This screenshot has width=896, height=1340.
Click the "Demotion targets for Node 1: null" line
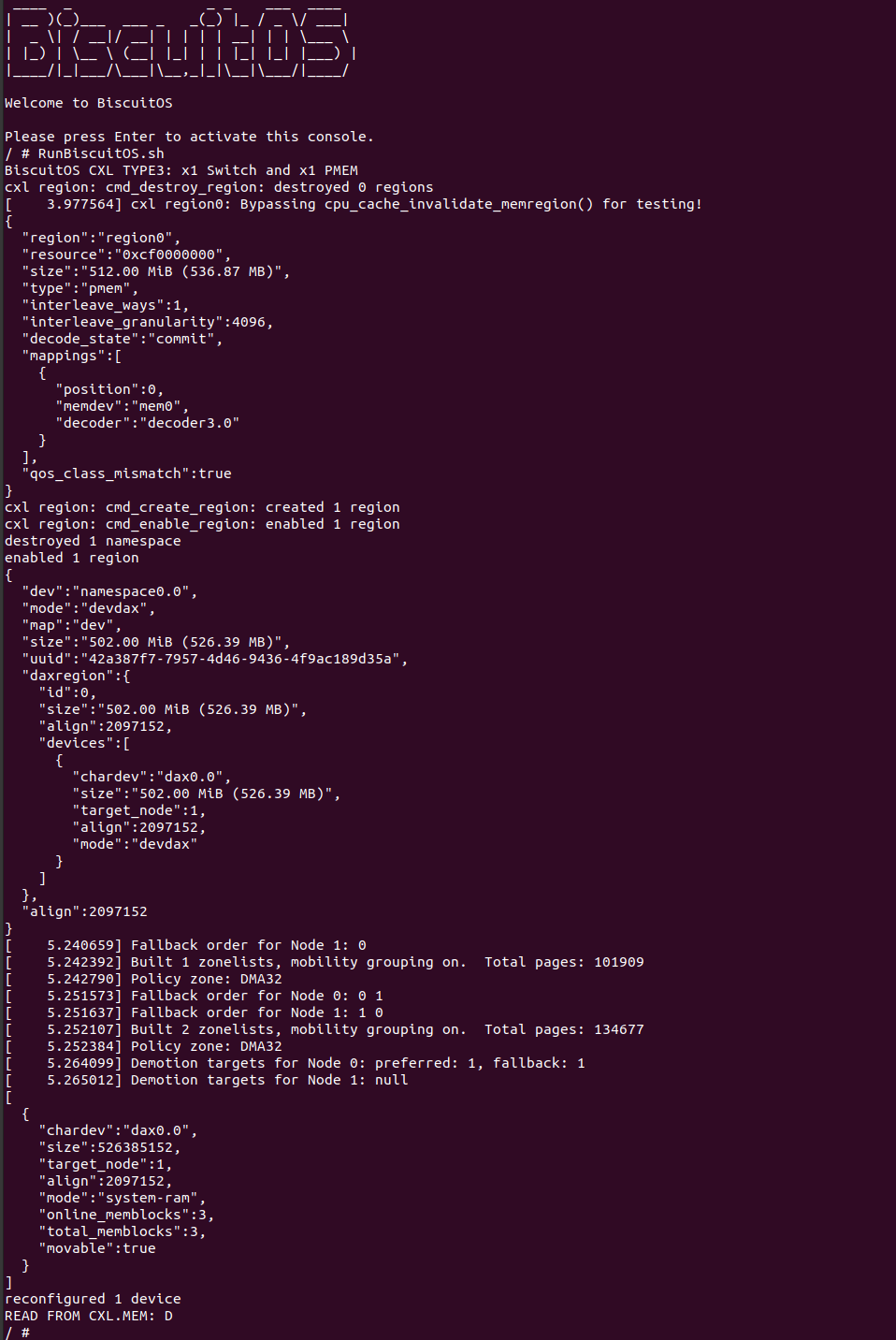pos(269,1080)
